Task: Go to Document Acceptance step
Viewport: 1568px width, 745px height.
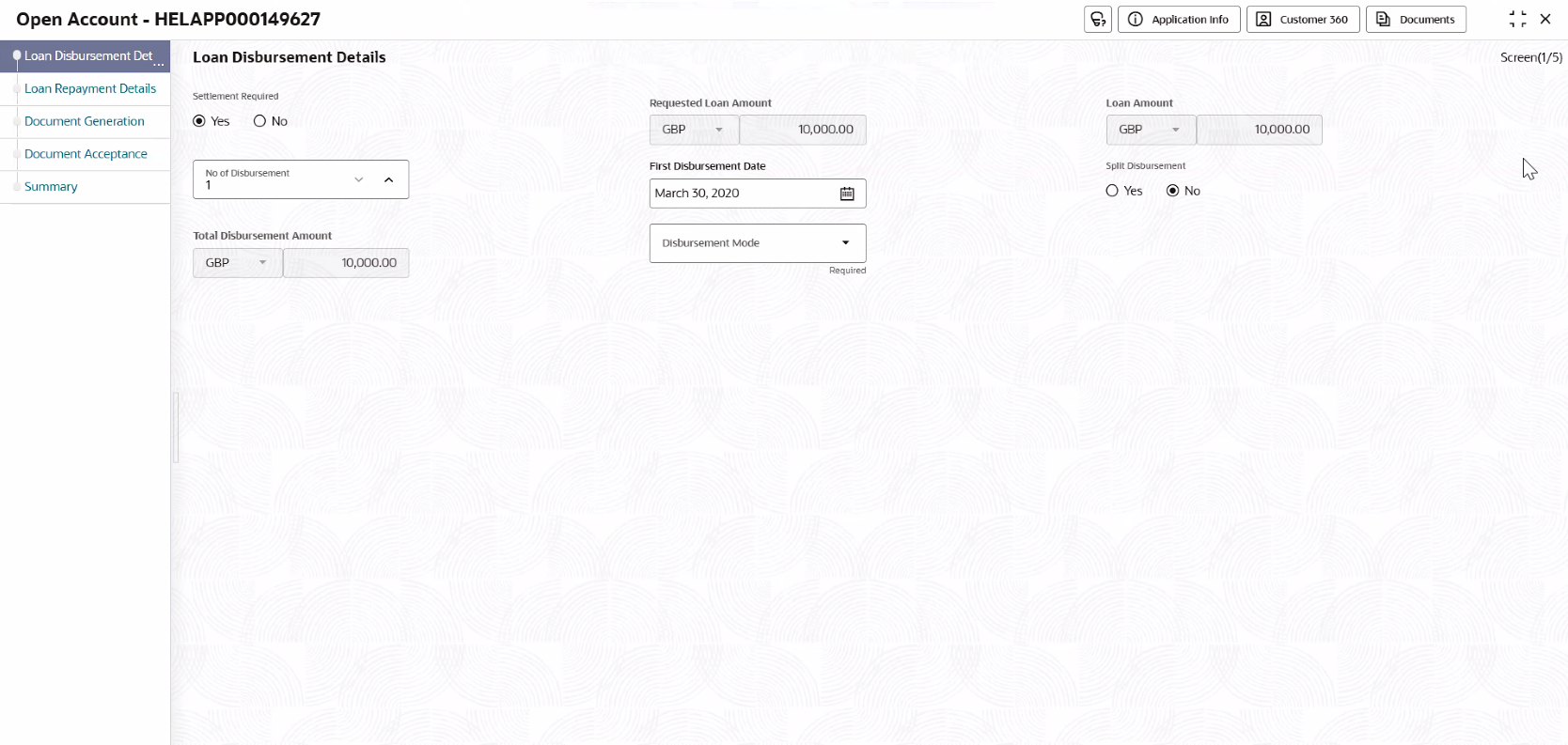Action: pos(86,154)
